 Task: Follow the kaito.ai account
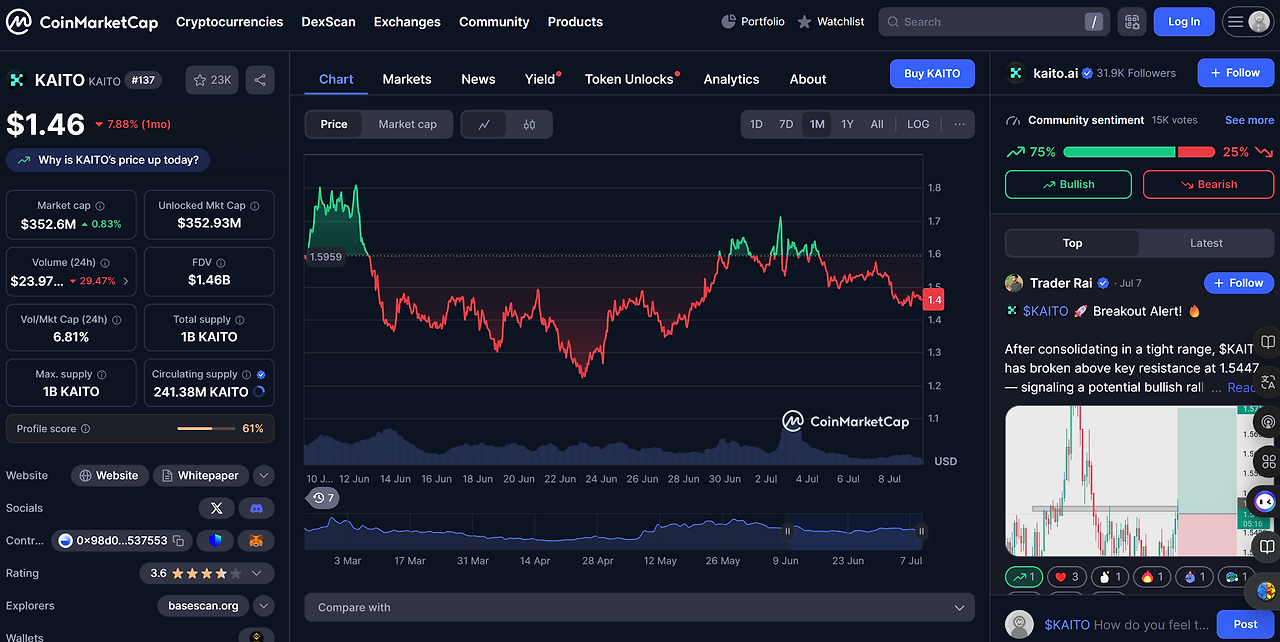[x=1236, y=72]
